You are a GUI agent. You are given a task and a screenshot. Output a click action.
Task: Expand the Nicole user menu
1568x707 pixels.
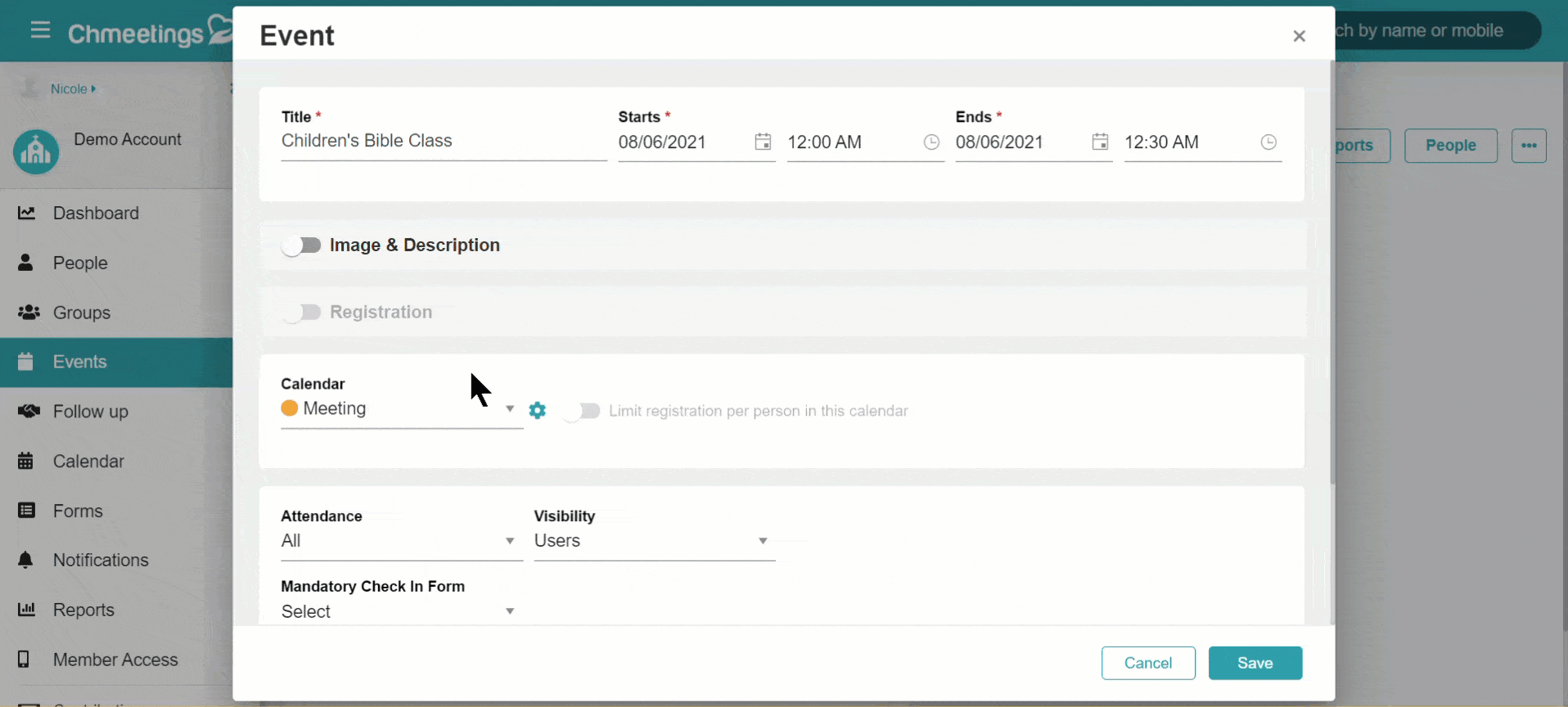[74, 88]
